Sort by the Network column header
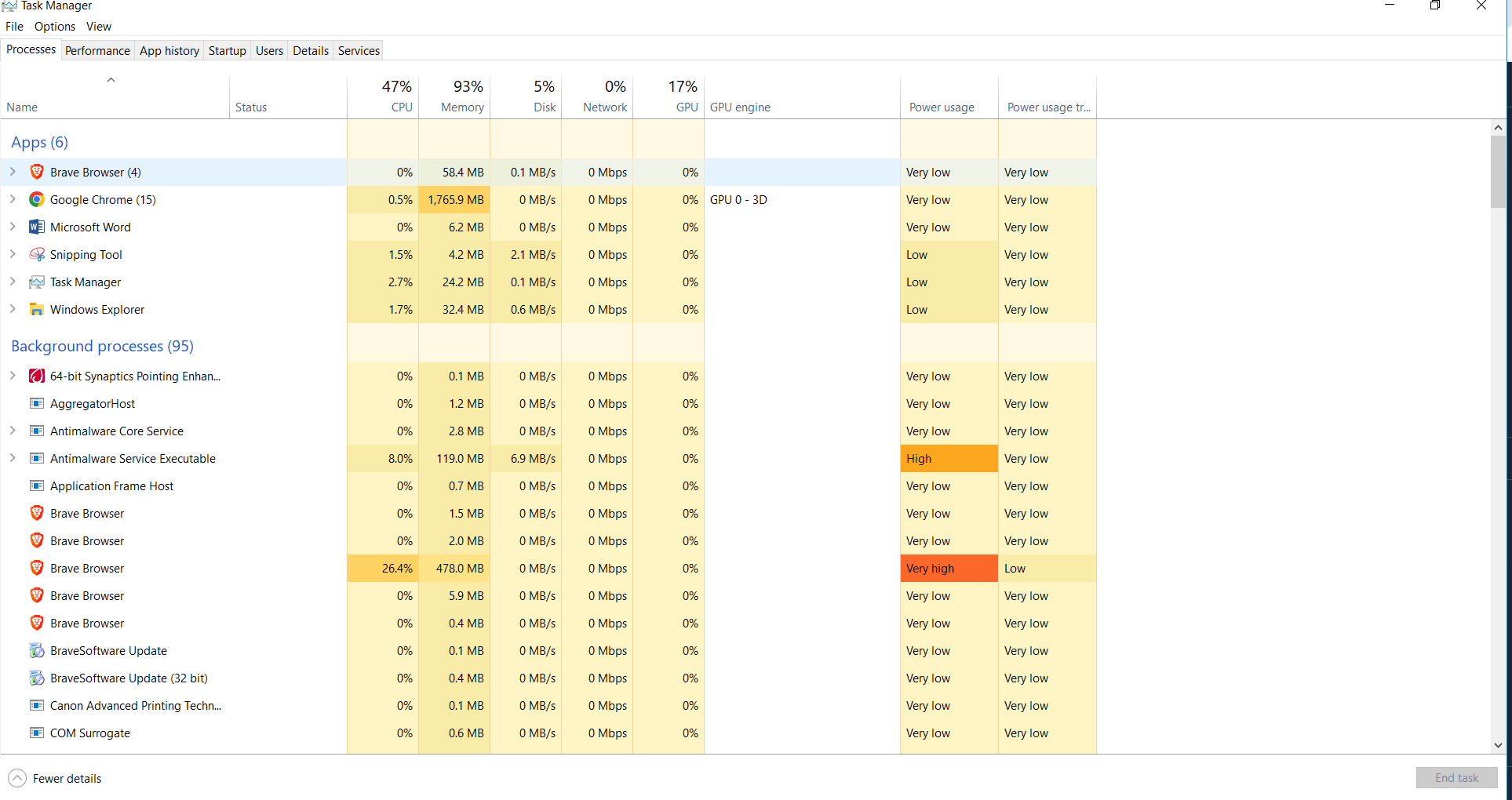Screen dimensions: 1512x800 597,96
